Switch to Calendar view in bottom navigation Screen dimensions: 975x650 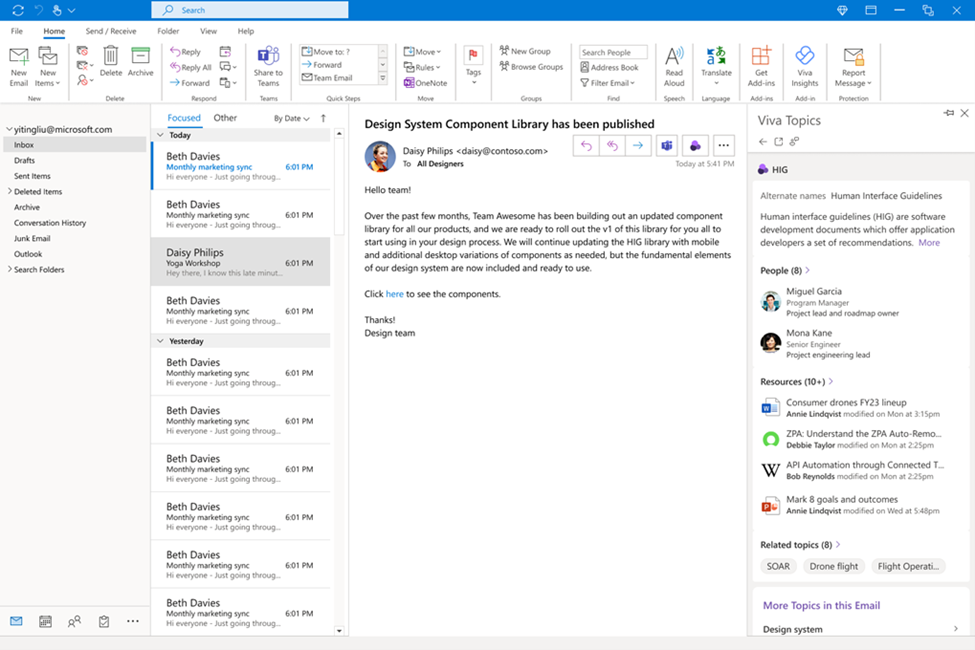tap(45, 621)
